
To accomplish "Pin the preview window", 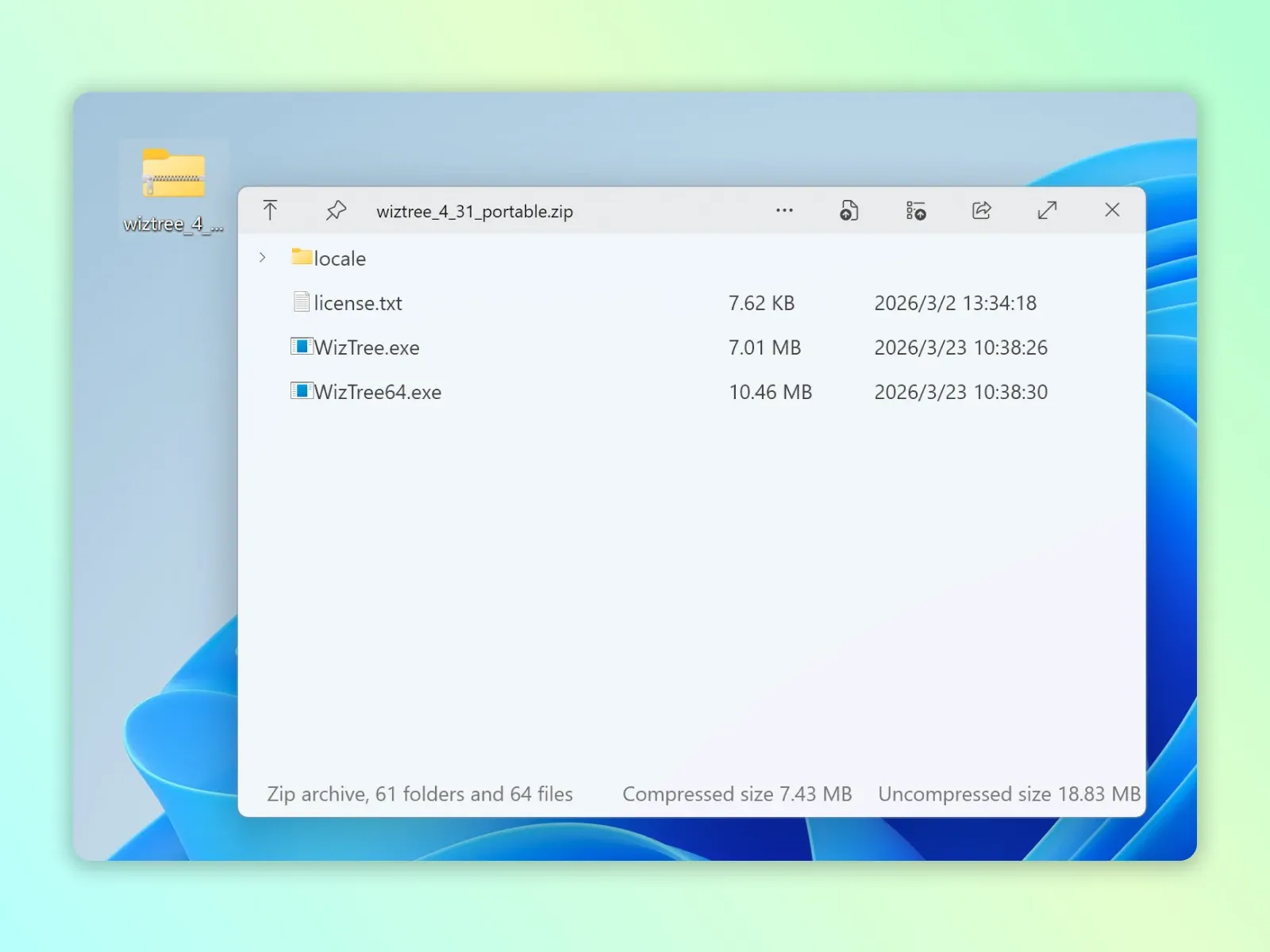I will tap(336, 210).
